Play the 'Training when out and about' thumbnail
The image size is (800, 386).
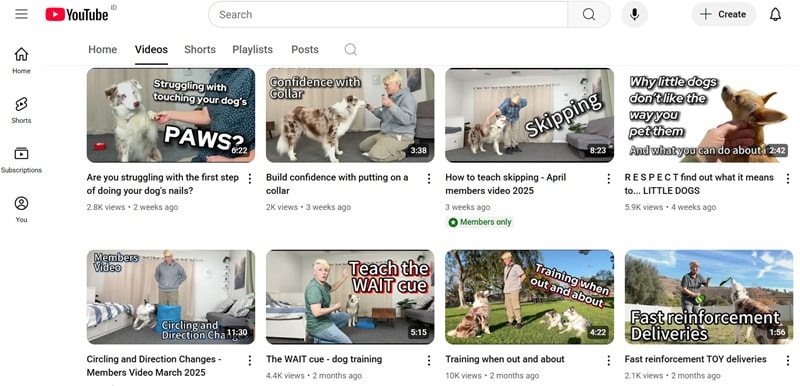(530, 297)
